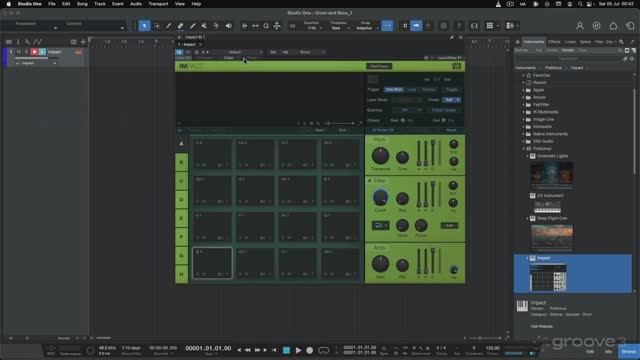Screen dimensions: 640x360
Task: Toggle Record arm on Impact track
Action: click(34, 52)
